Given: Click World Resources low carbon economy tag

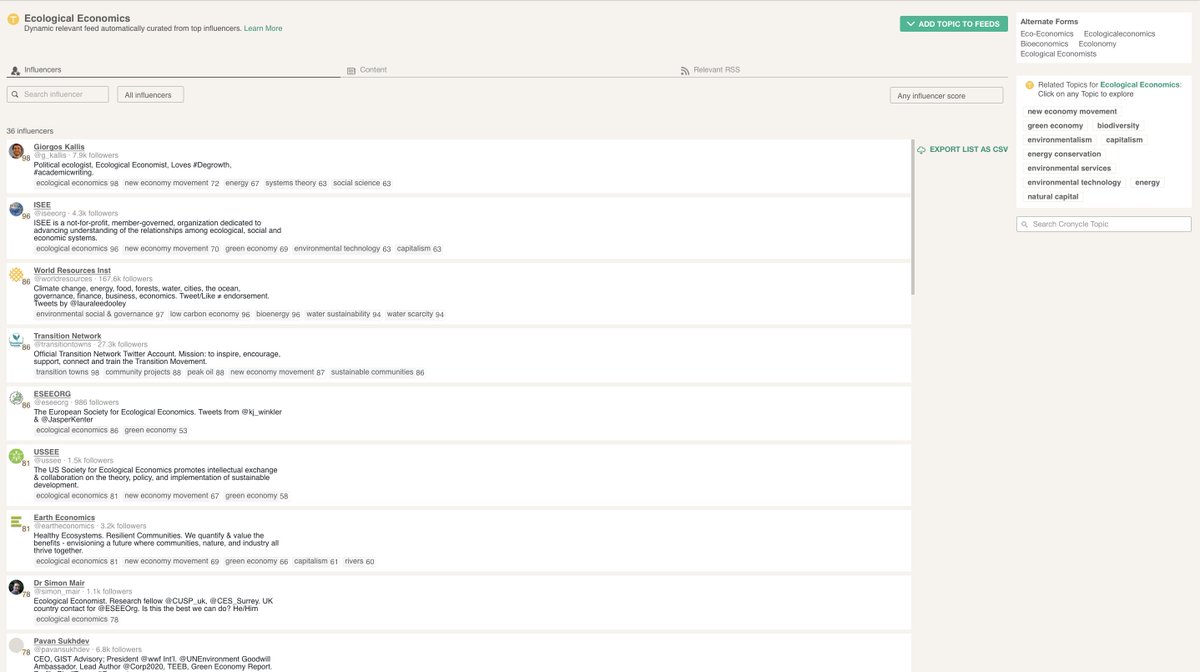Looking at the screenshot, I should (x=210, y=314).
